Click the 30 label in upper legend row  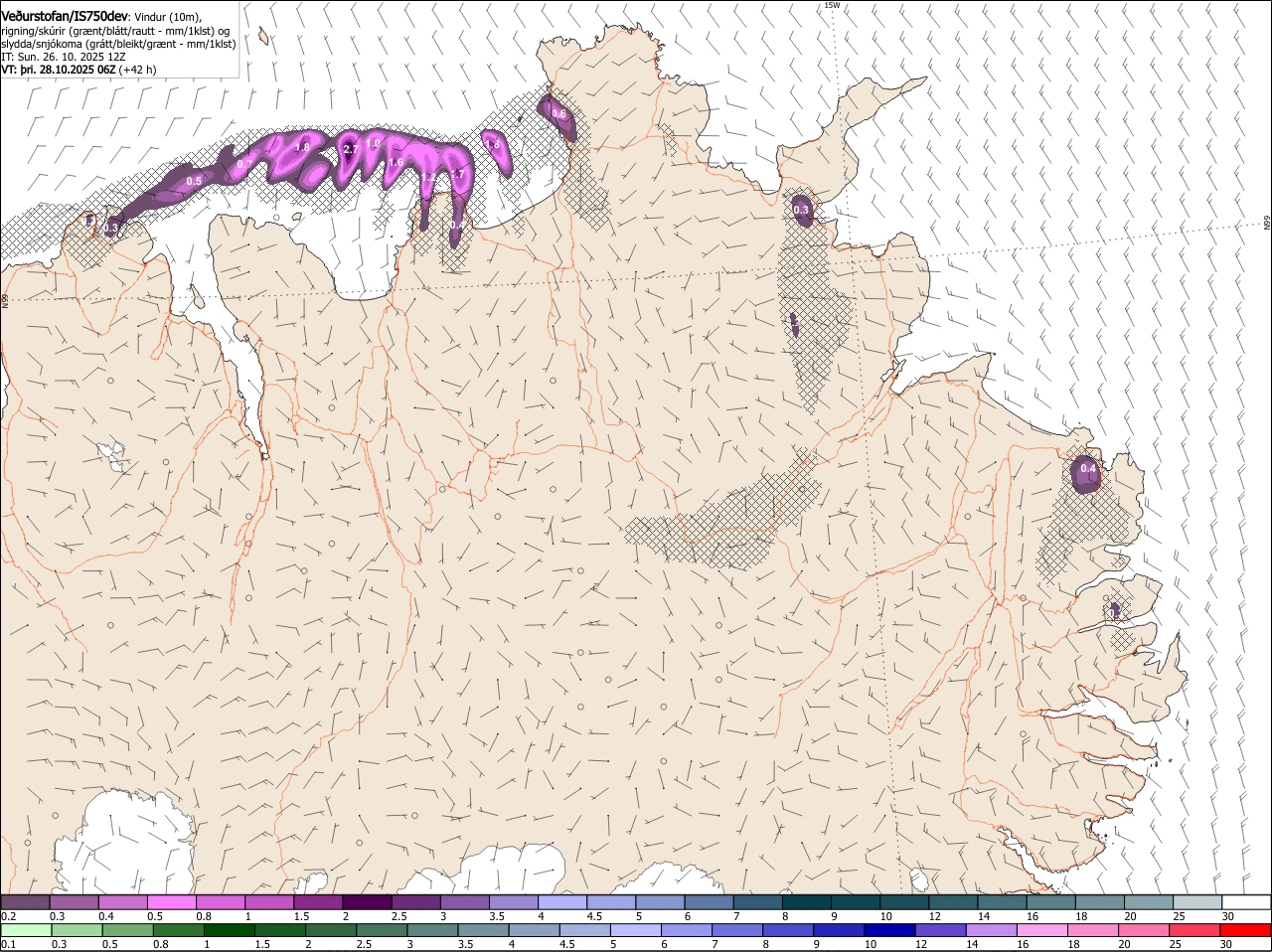coord(1228,915)
